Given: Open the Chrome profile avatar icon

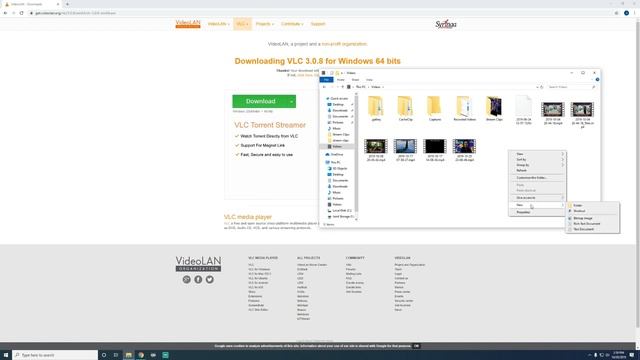Looking at the screenshot, I should (626, 13).
